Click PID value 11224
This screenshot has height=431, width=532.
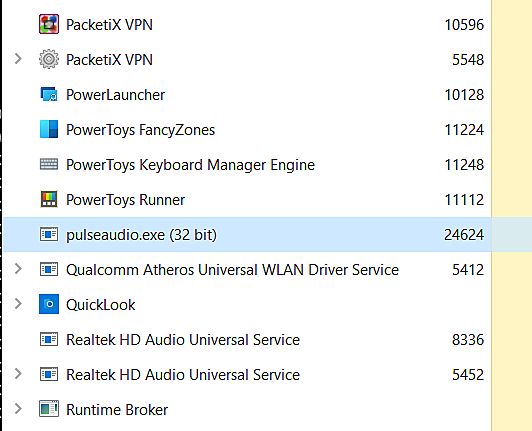click(464, 130)
